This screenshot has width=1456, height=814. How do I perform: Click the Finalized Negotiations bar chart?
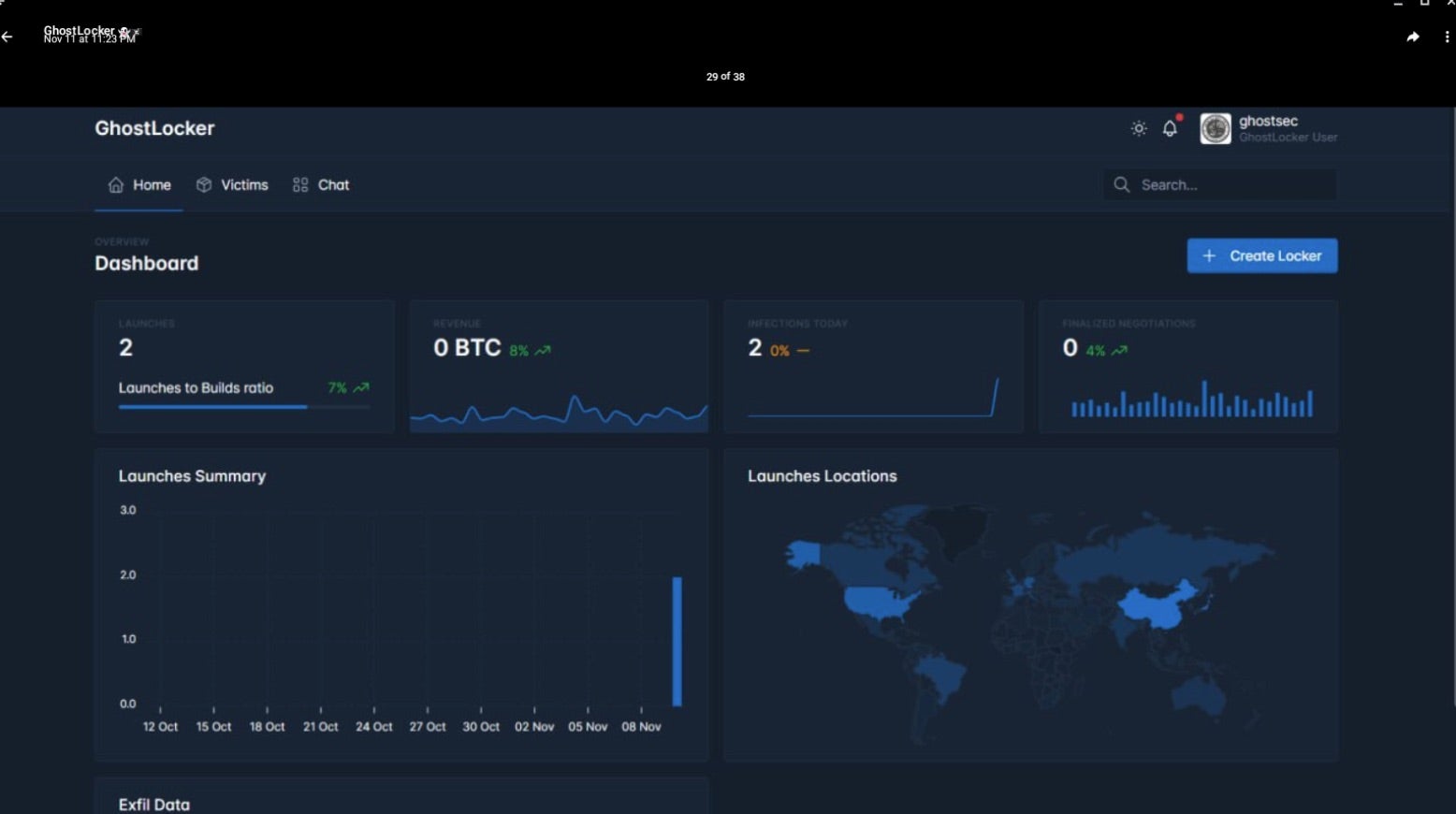coord(1191,400)
